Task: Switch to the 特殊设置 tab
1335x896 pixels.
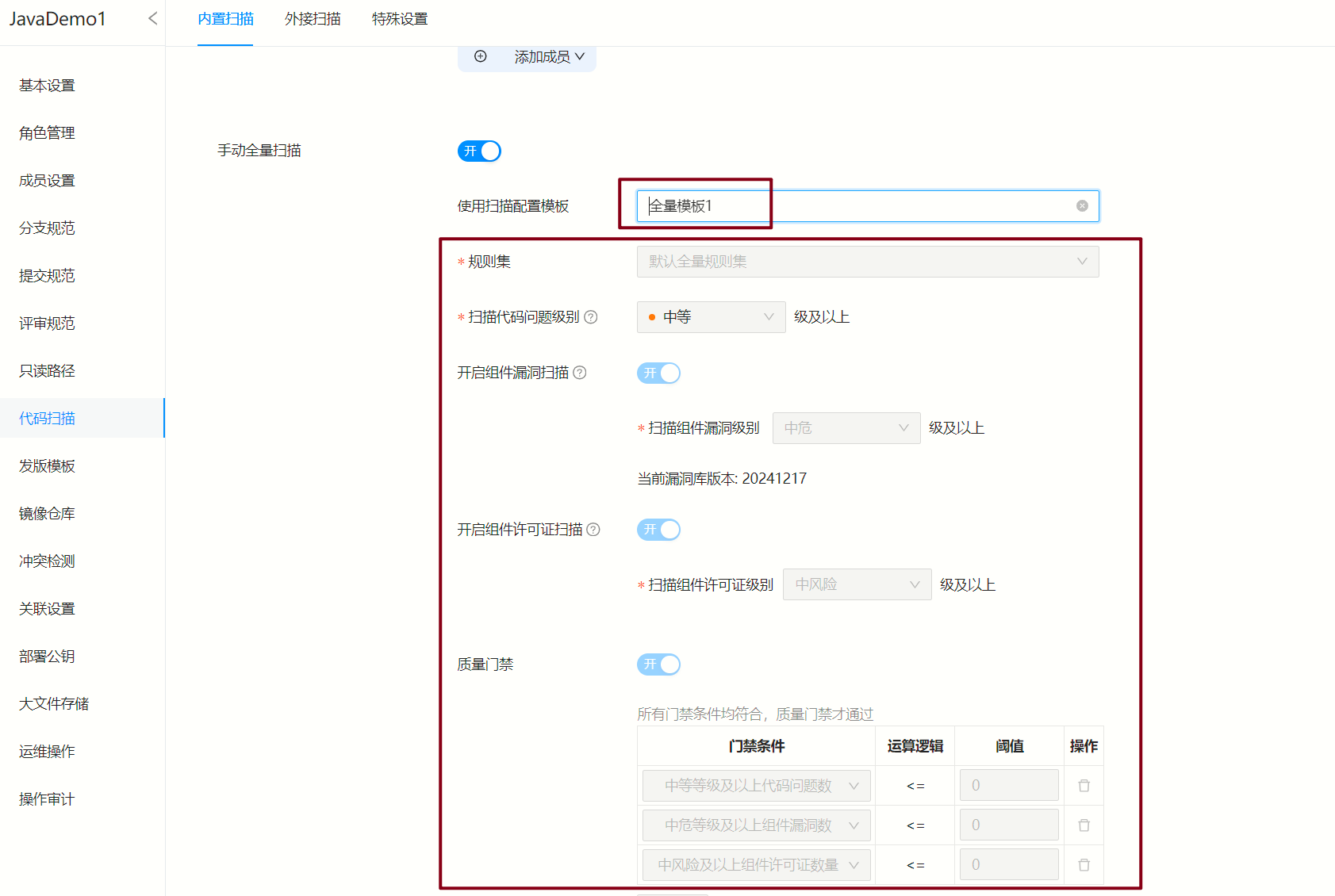Action: tap(400, 19)
